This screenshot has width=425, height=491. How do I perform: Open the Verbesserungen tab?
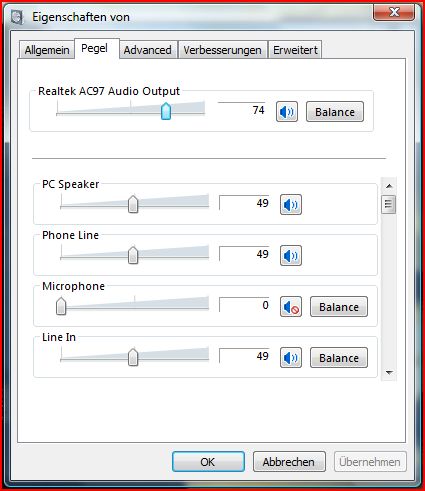[222, 50]
